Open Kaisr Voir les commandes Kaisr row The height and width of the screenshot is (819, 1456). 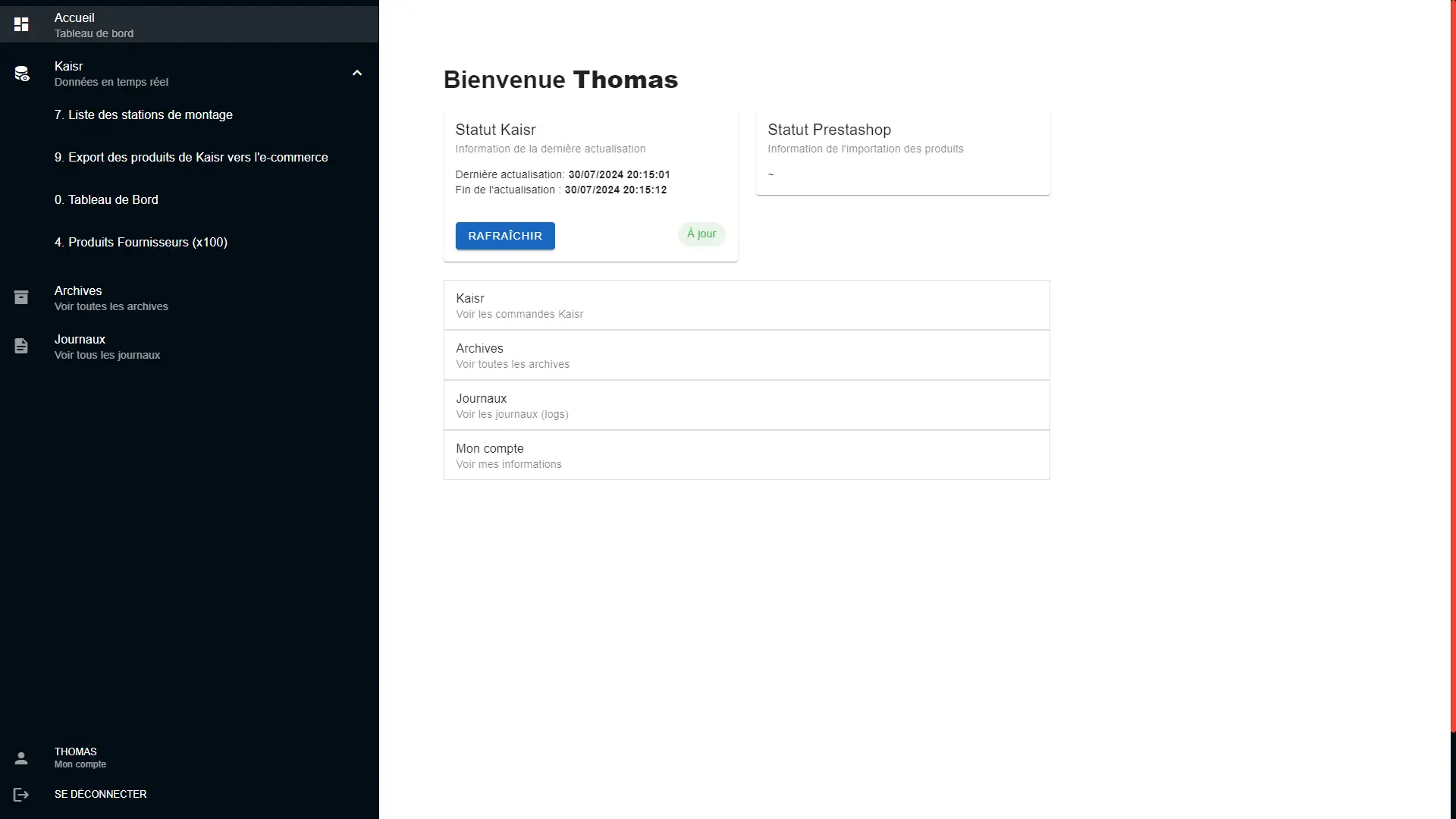point(747,305)
